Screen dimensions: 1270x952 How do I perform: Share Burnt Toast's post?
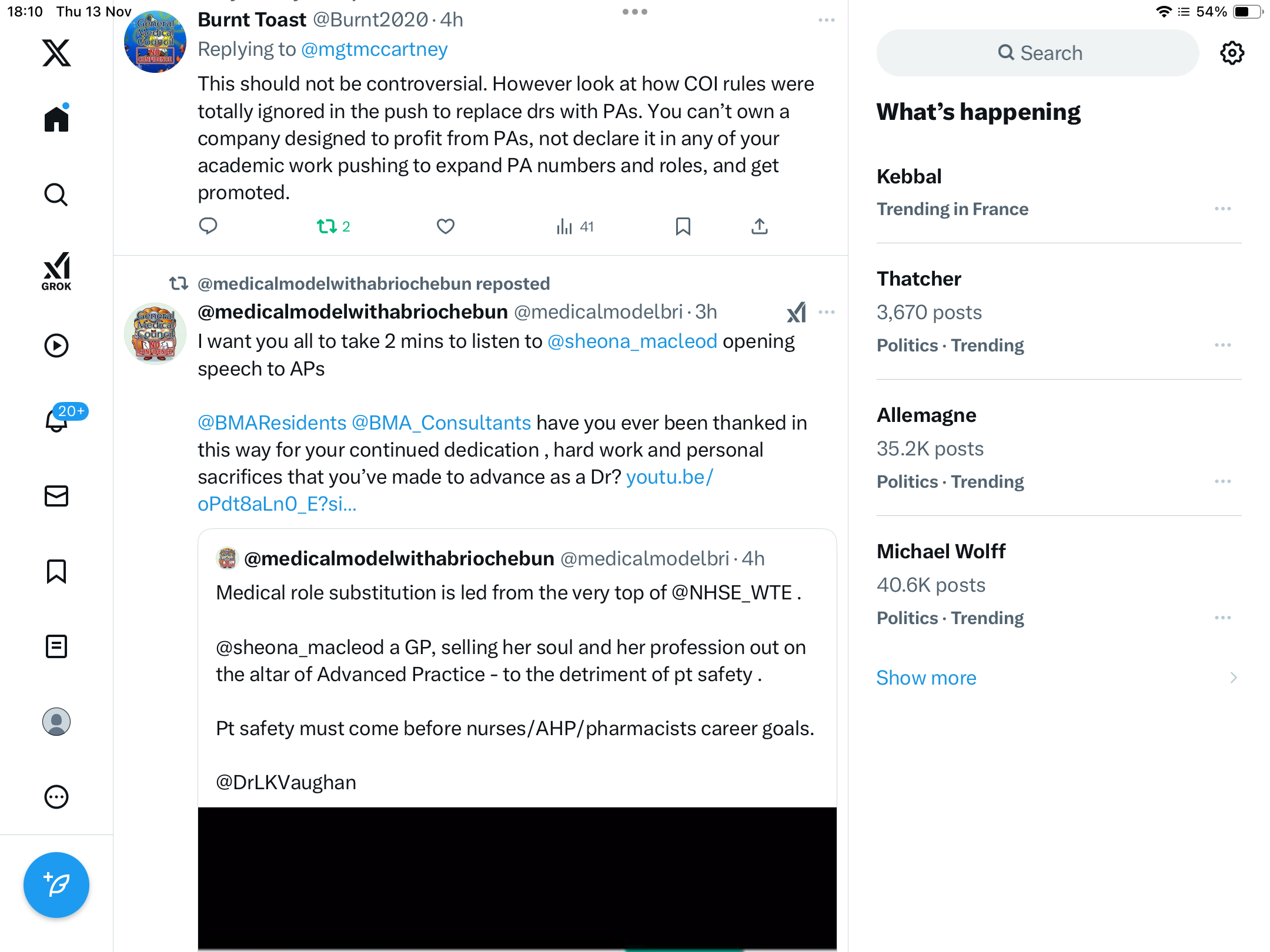pyautogui.click(x=759, y=226)
